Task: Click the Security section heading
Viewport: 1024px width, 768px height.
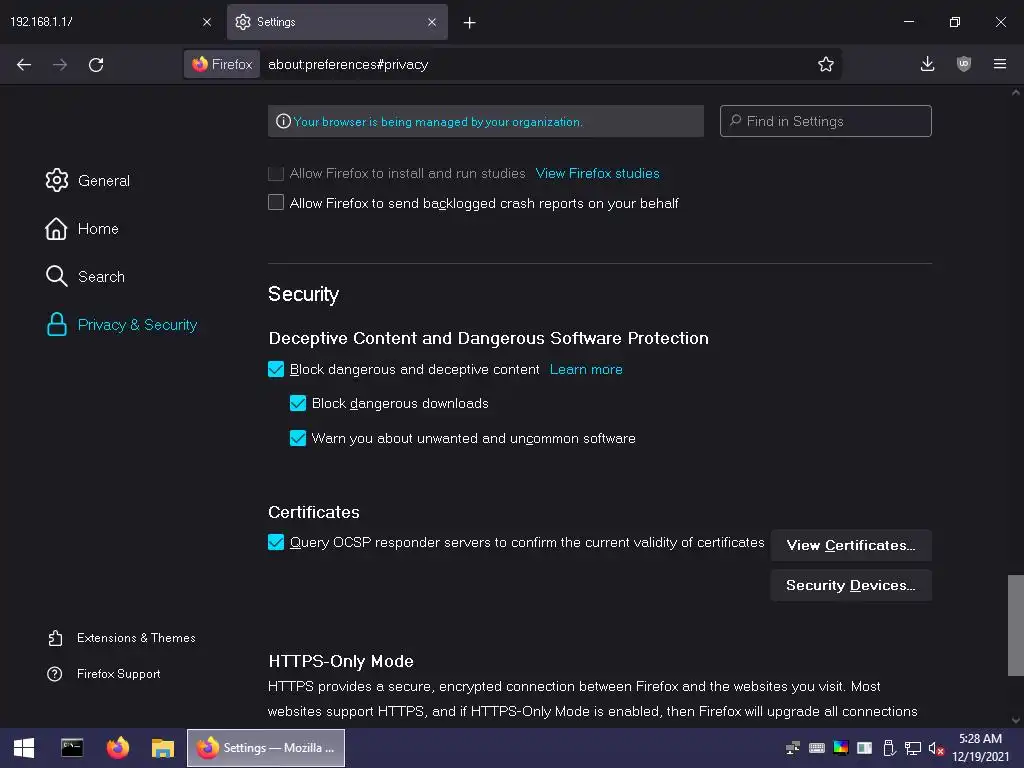Action: (x=303, y=294)
